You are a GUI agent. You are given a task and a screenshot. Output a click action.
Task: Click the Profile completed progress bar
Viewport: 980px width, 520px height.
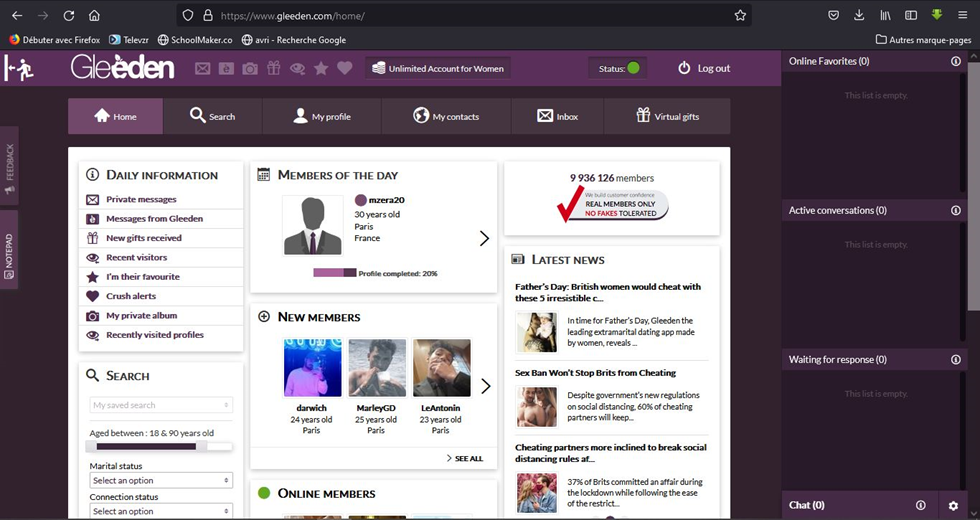334,273
